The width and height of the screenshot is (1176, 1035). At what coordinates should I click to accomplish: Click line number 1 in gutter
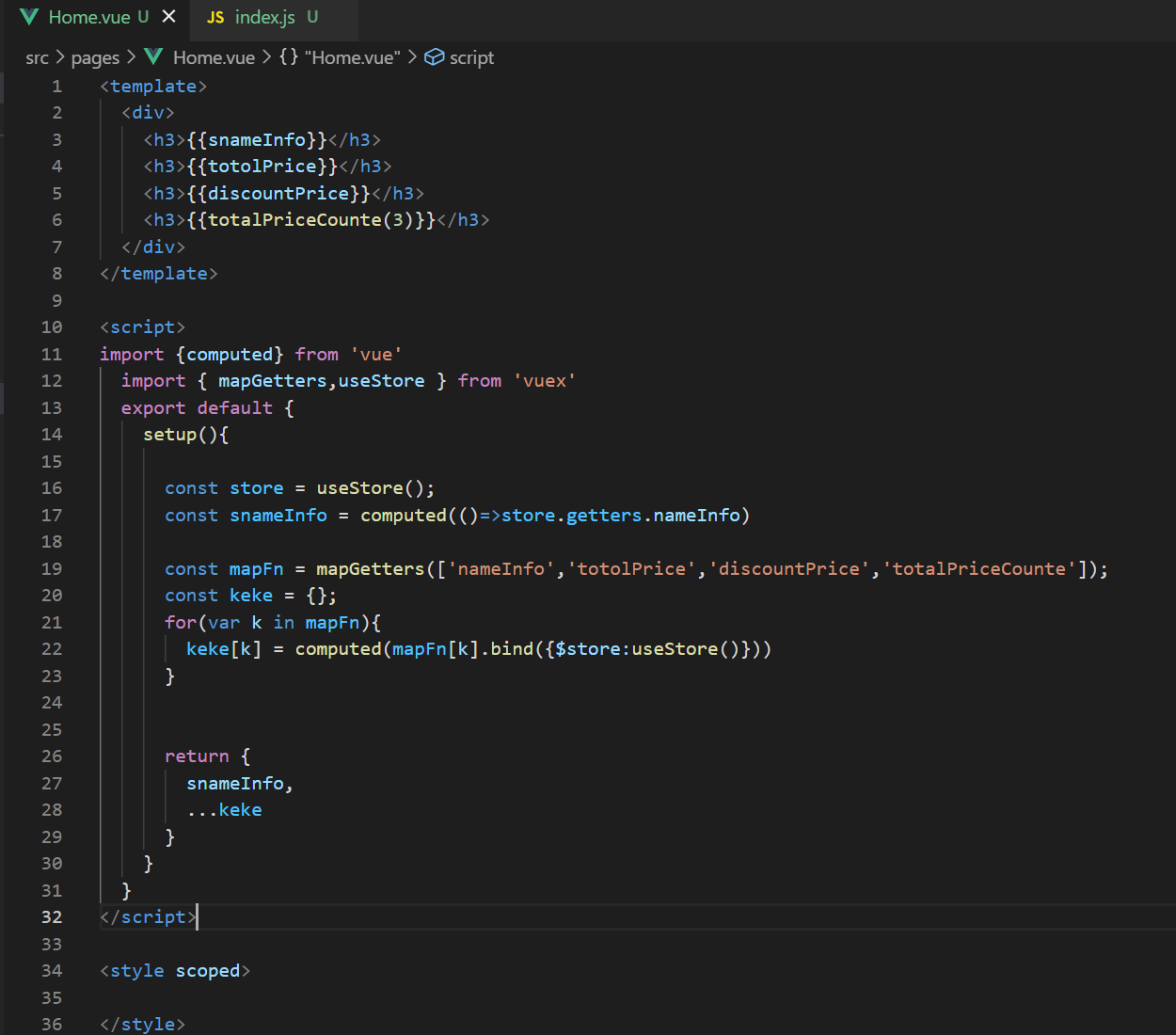pos(56,87)
